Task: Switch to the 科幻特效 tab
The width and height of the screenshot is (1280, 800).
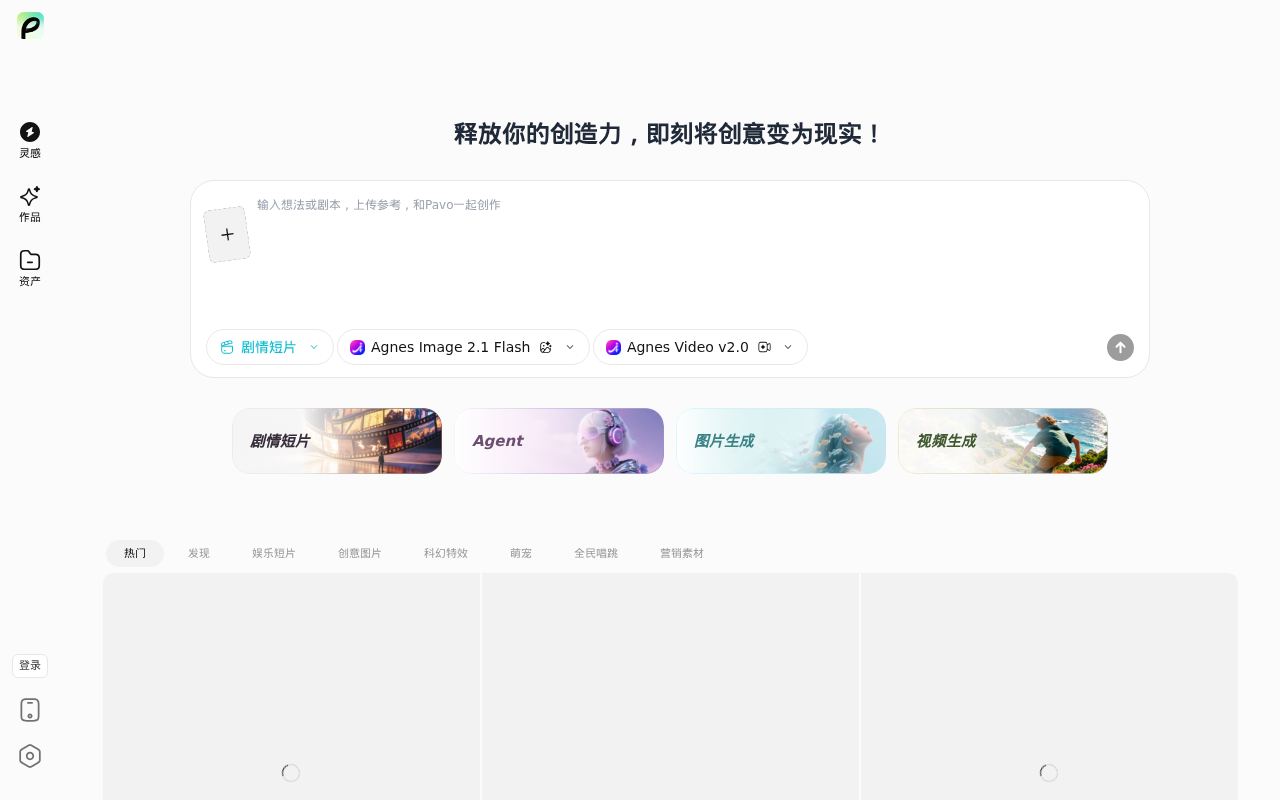Action: [446, 553]
